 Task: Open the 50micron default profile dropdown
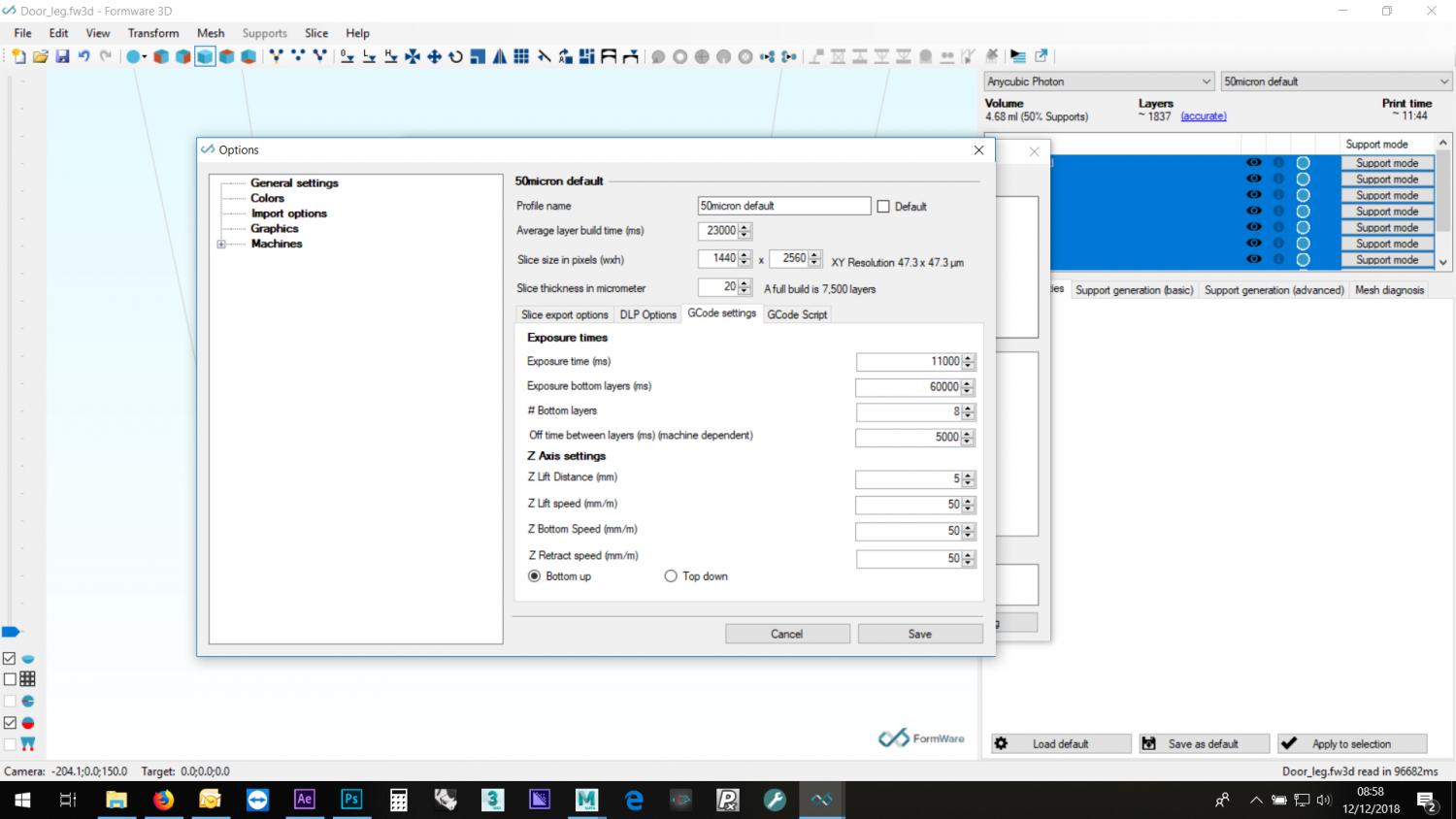pos(1335,82)
